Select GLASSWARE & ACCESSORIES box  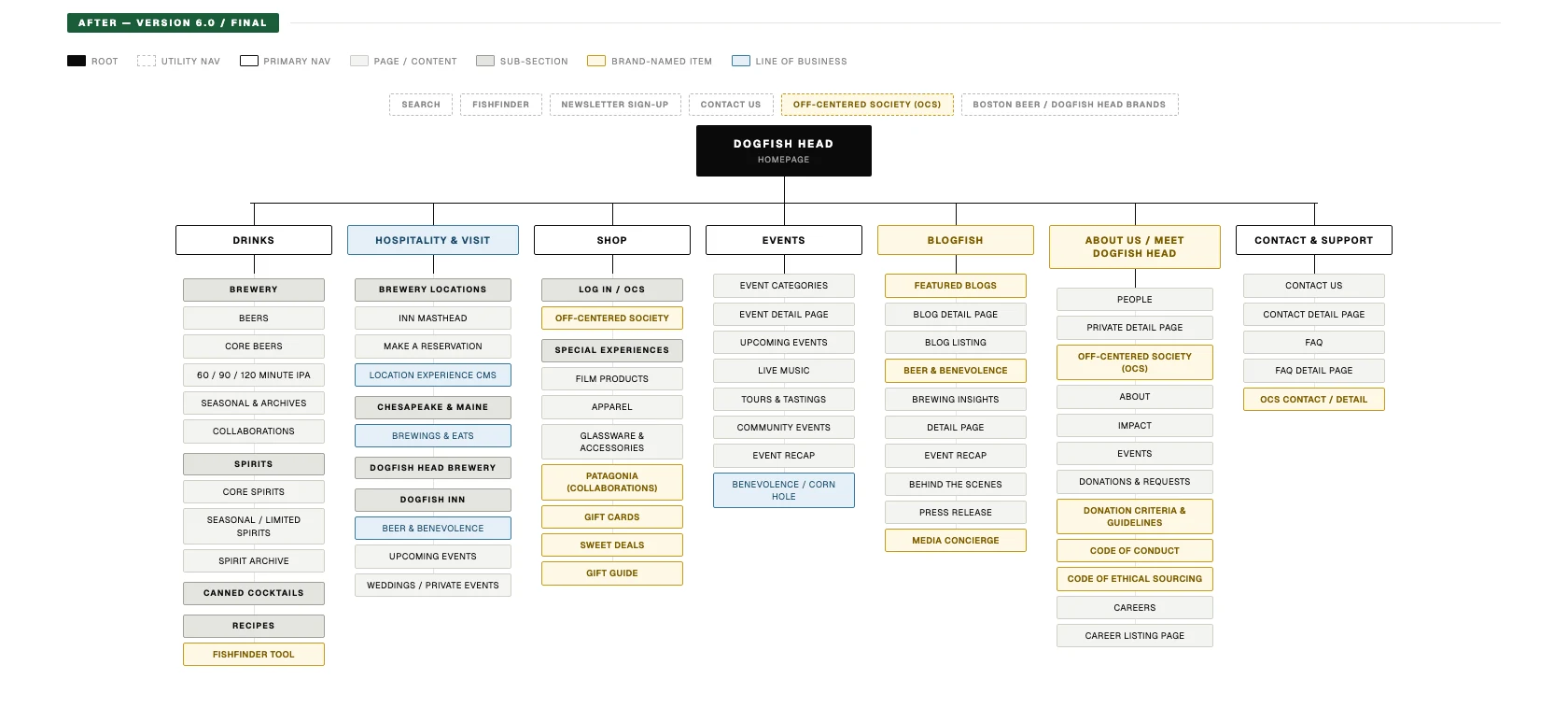612,442
